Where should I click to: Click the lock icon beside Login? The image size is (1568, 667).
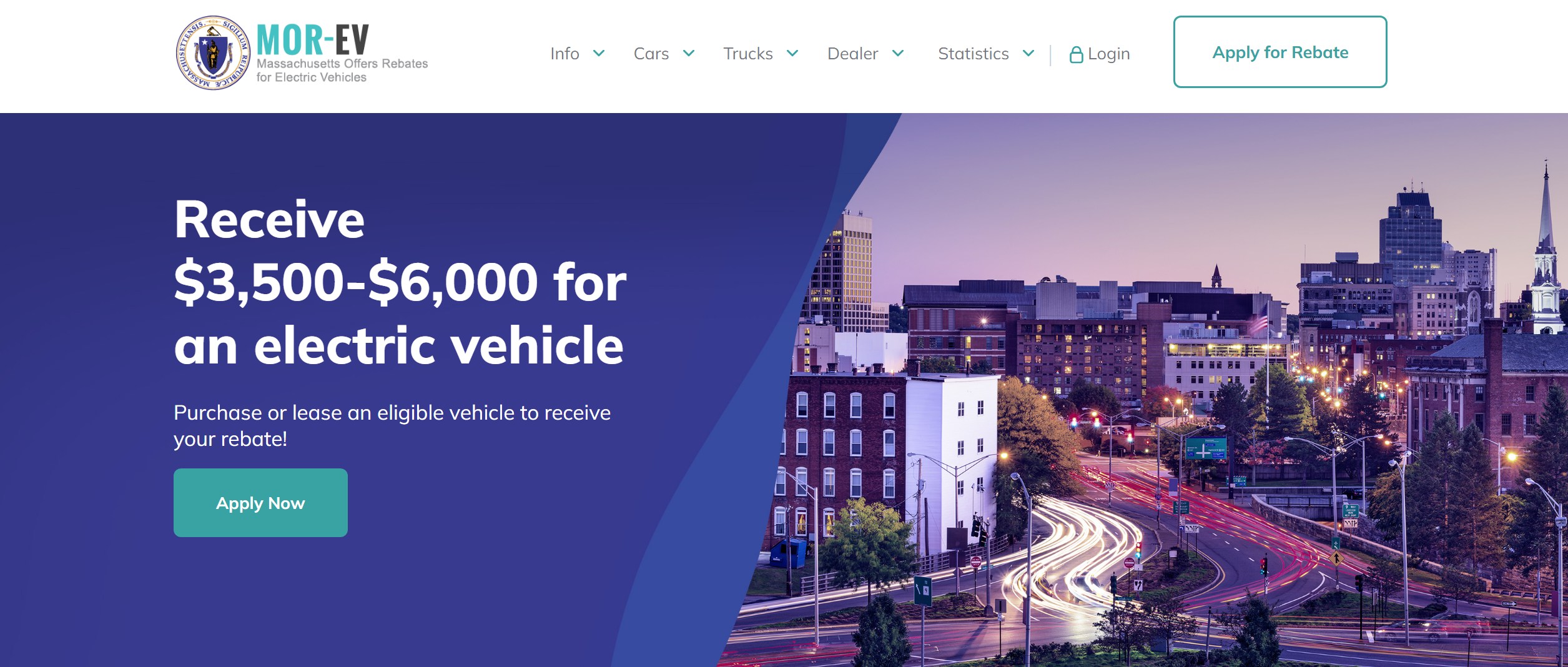tap(1076, 55)
